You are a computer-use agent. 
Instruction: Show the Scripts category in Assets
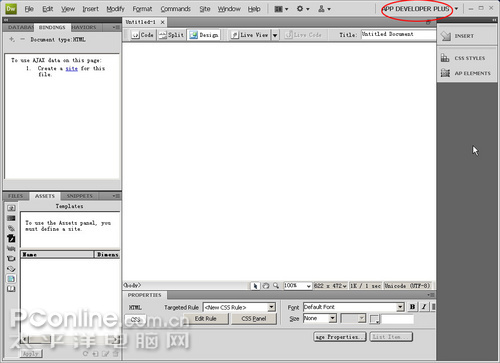tap(11, 269)
